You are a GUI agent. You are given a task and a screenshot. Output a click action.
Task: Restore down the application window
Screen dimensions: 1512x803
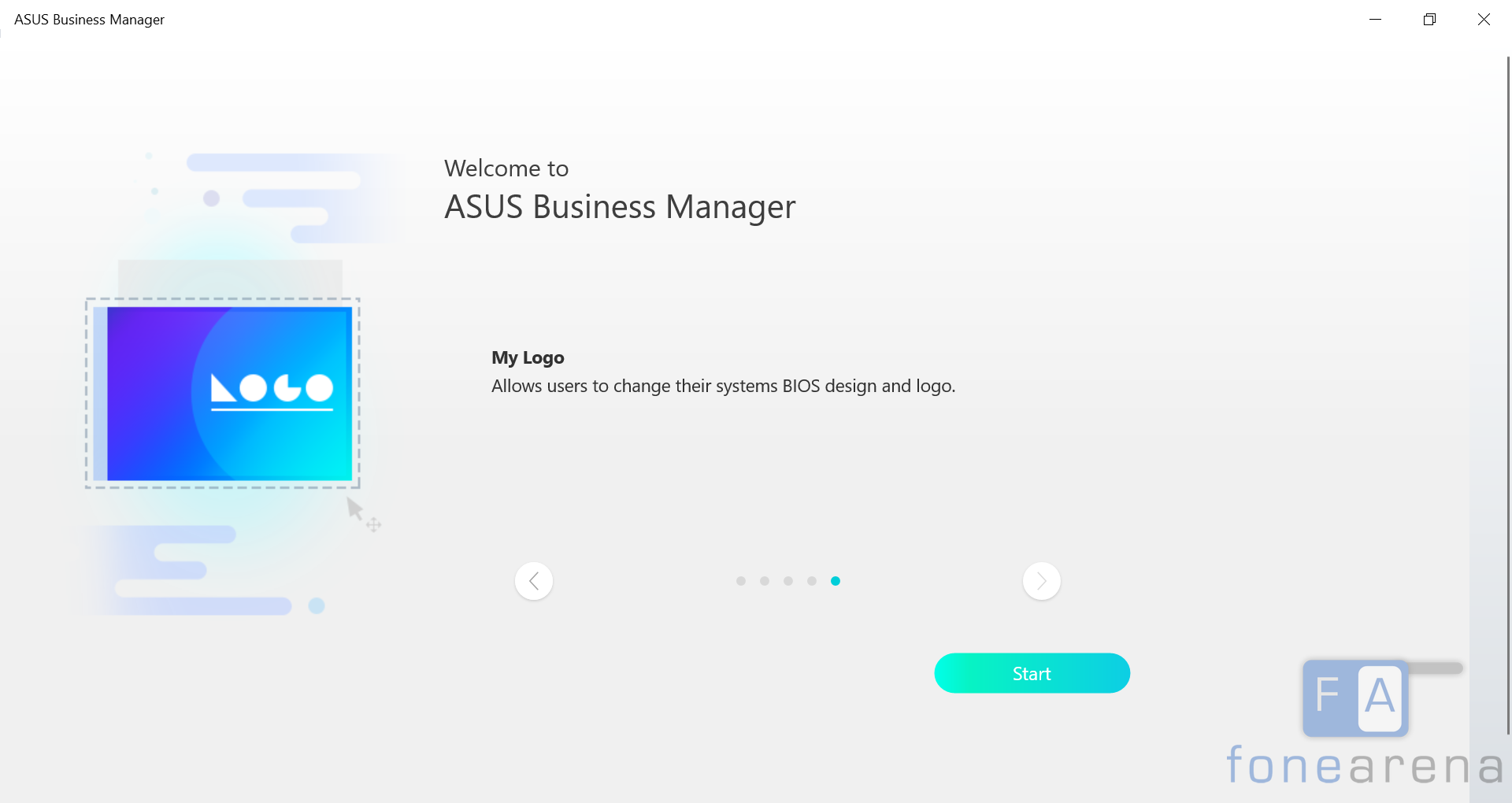[x=1429, y=20]
